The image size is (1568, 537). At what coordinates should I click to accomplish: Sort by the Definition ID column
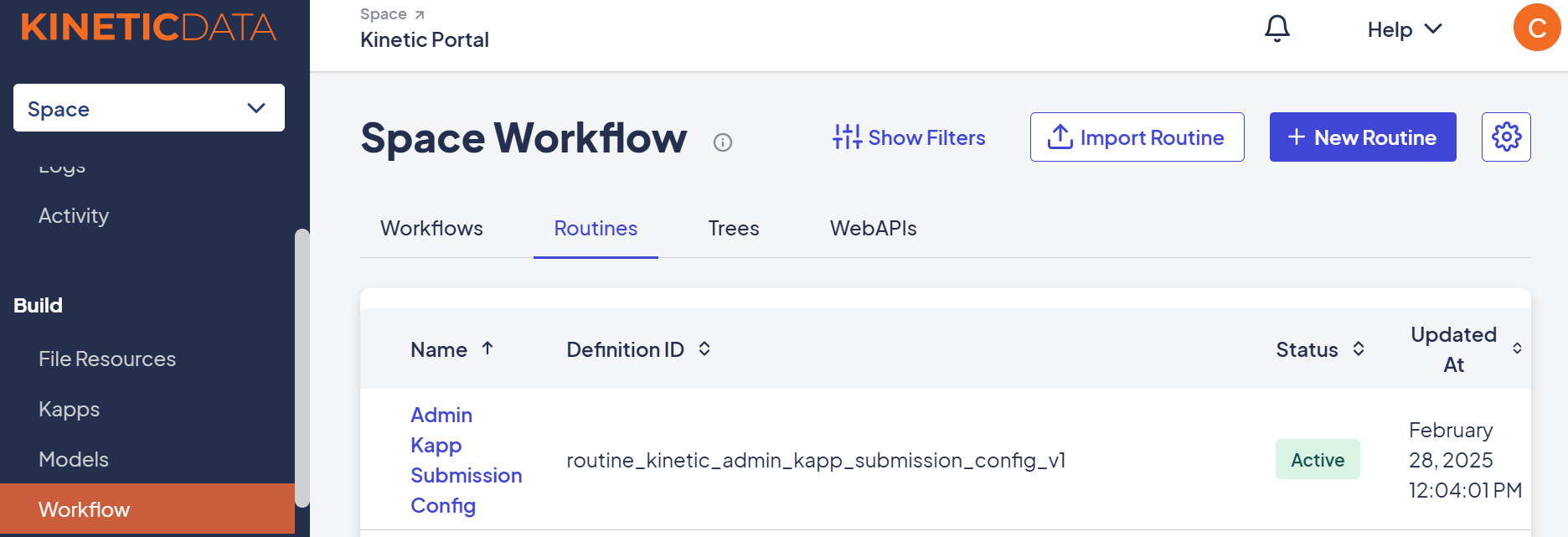tap(638, 349)
